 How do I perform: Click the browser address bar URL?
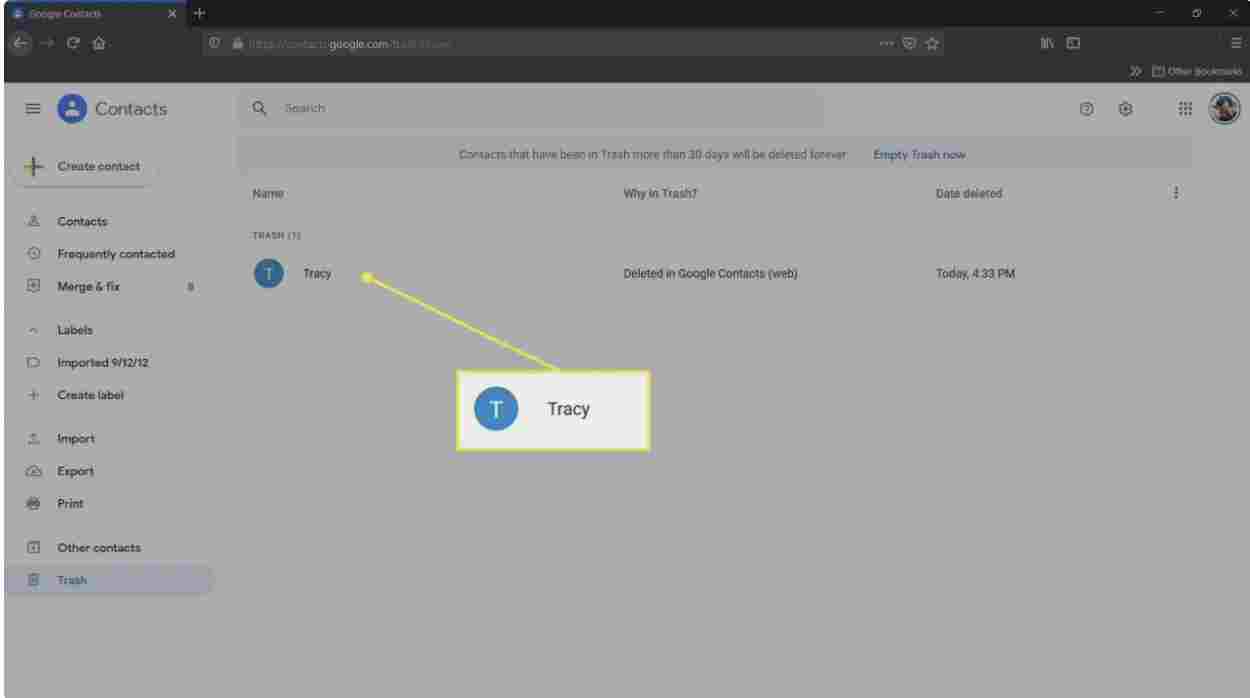pyautogui.click(x=350, y=44)
